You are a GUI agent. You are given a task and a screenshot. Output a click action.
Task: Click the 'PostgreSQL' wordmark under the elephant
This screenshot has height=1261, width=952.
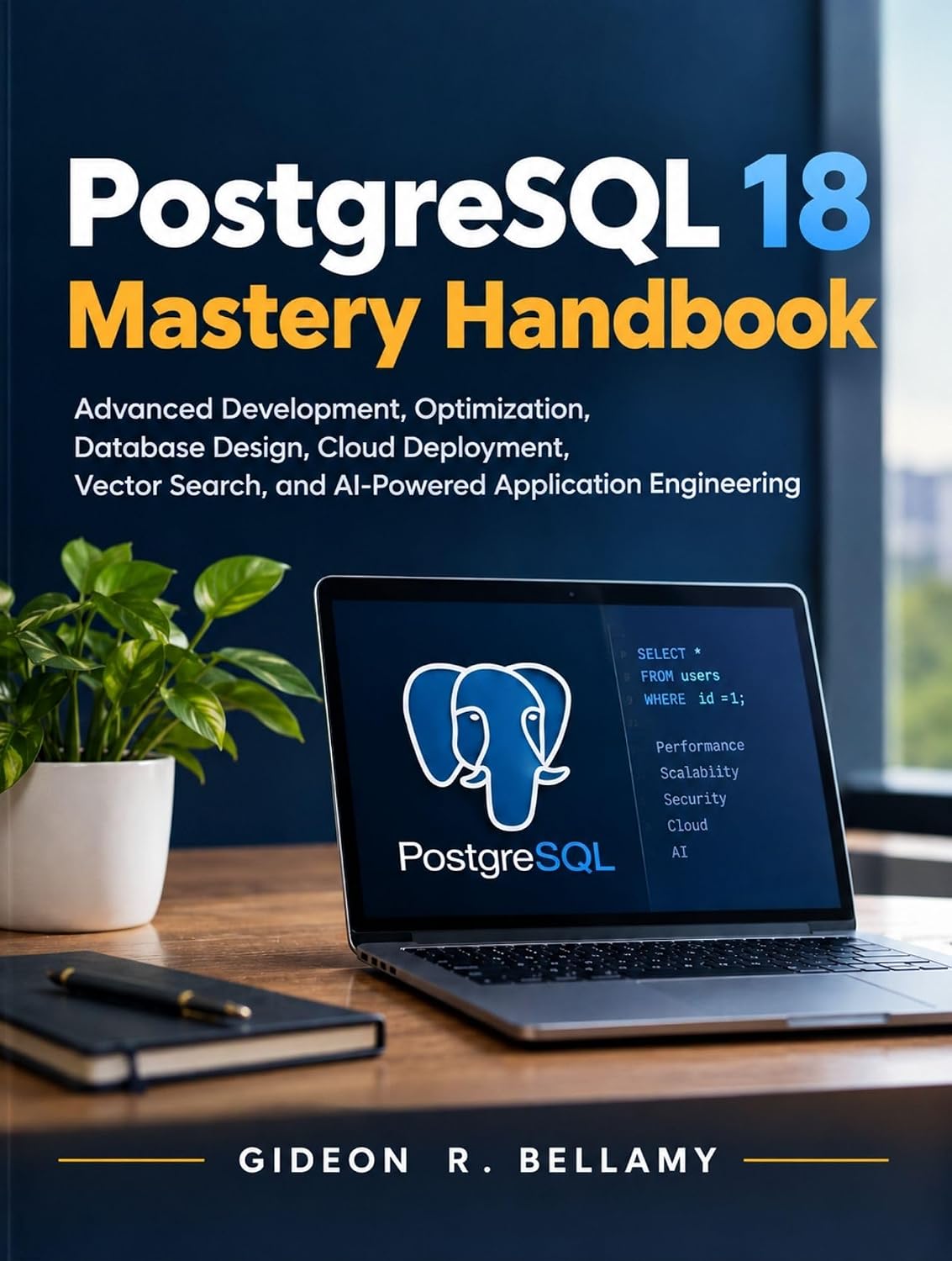507,857
